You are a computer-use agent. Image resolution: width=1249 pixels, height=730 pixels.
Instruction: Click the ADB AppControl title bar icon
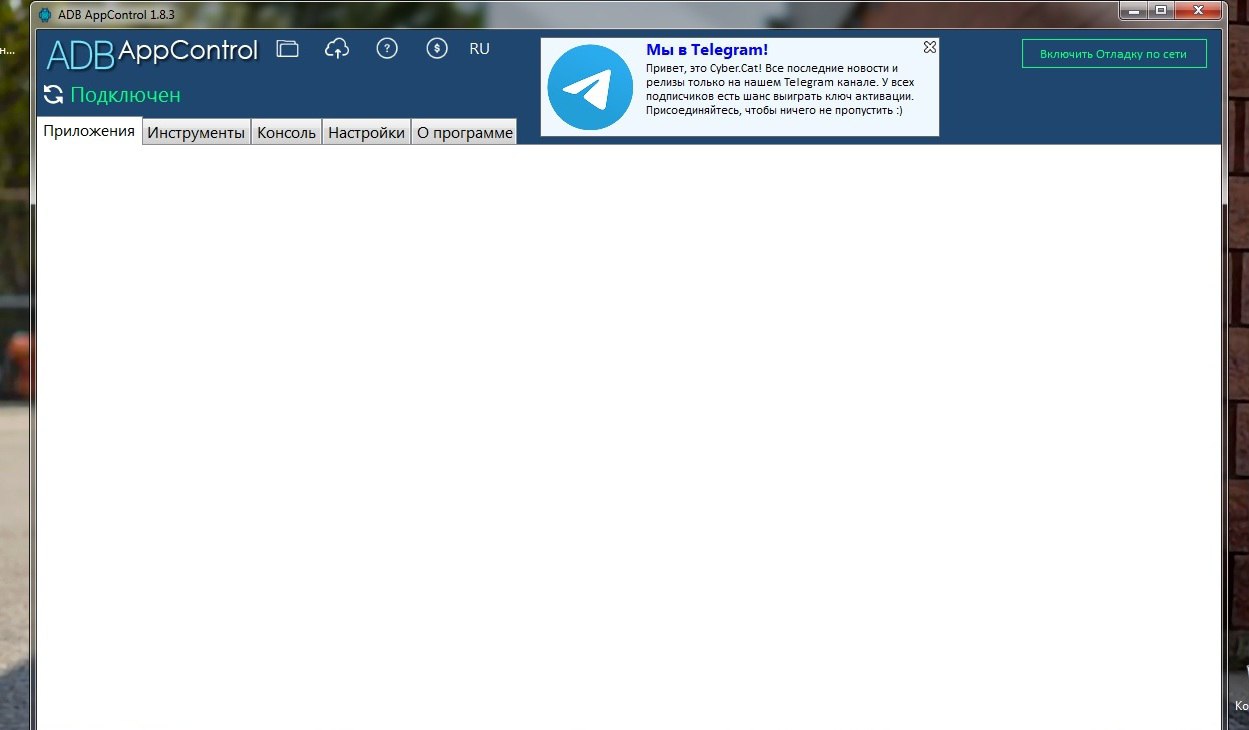(x=45, y=15)
